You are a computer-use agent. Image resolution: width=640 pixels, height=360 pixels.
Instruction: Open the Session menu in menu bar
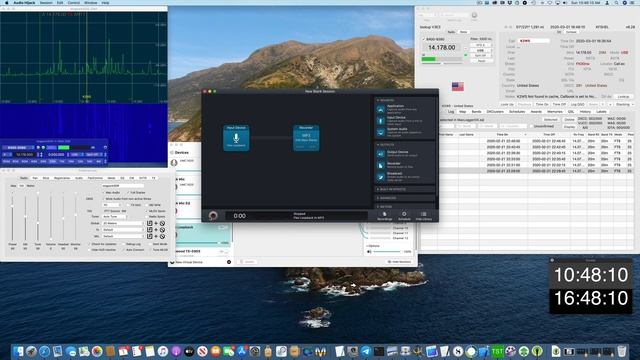[46, 2]
